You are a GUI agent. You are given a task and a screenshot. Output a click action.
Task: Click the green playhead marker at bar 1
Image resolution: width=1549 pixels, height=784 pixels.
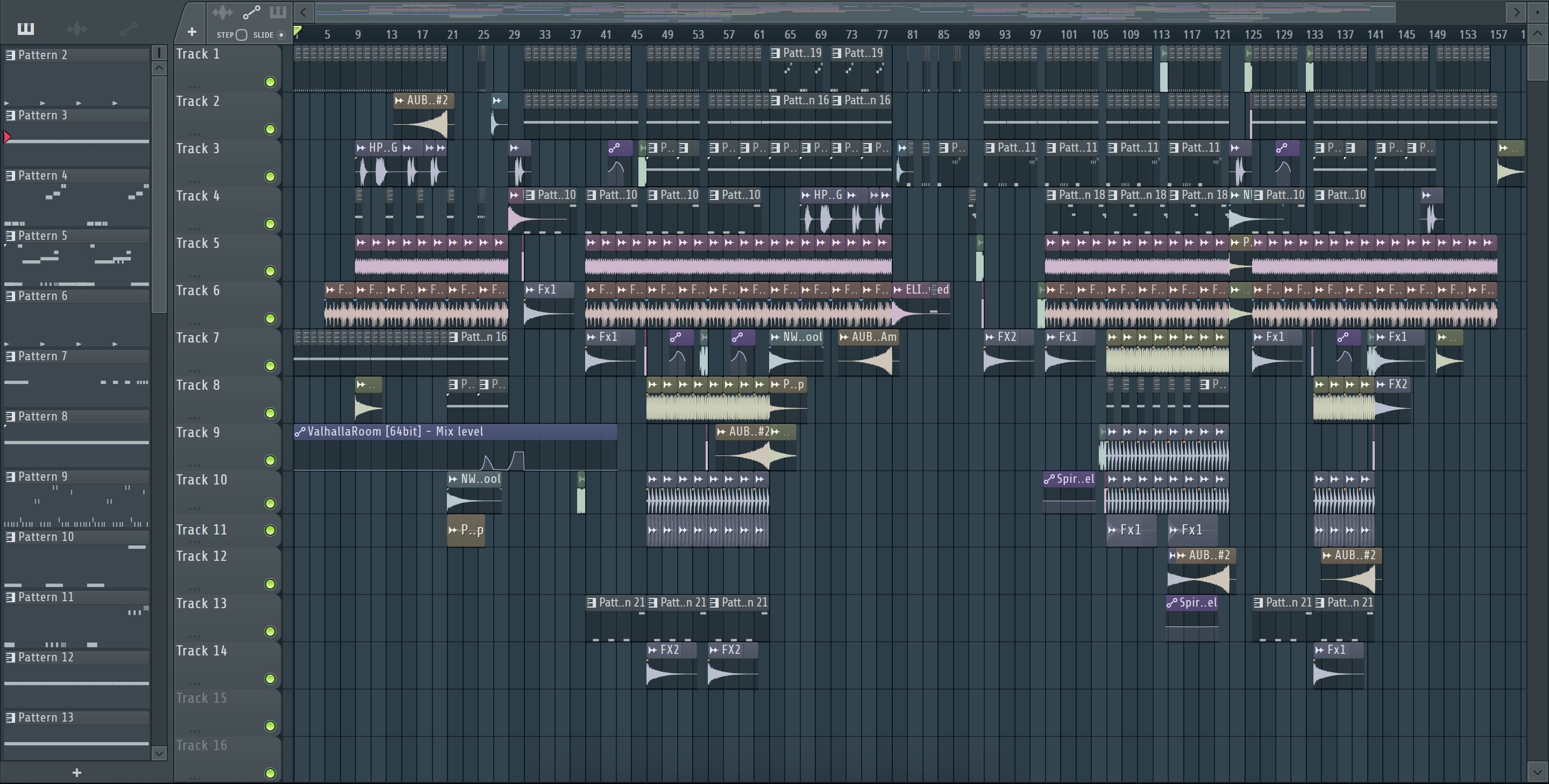[297, 31]
